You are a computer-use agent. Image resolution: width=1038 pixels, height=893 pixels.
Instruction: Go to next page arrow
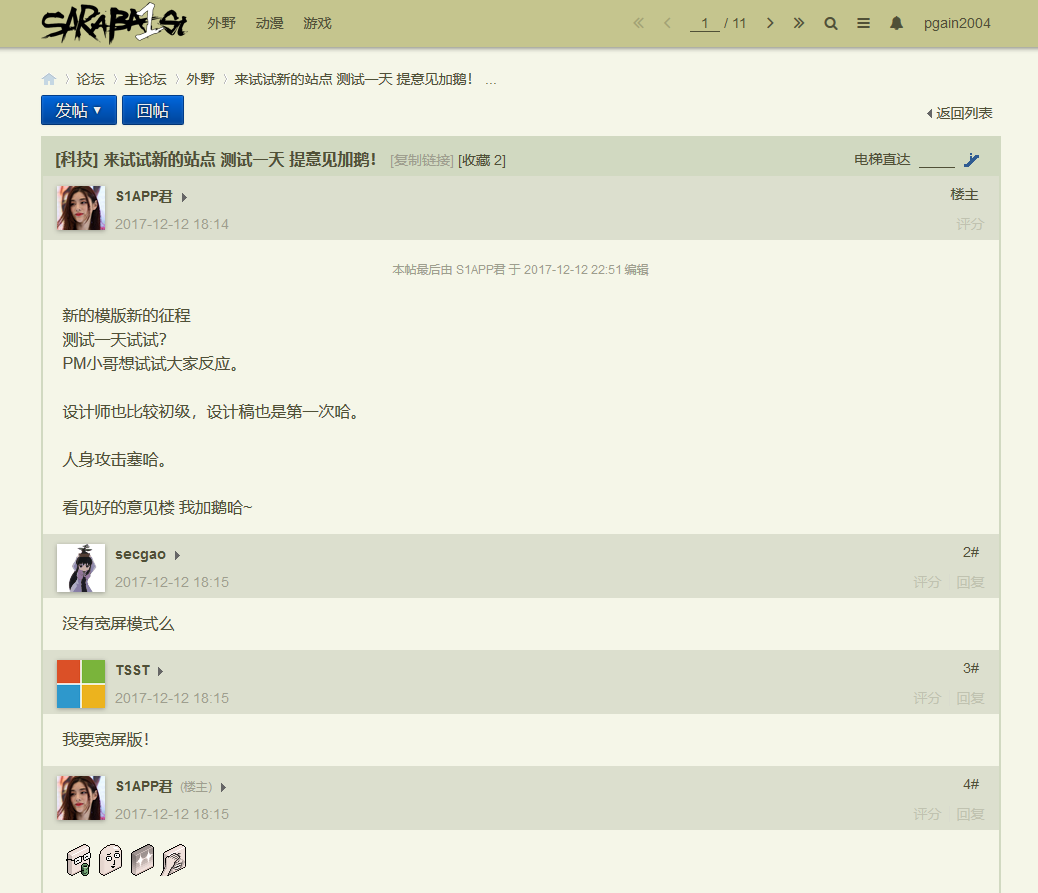tap(769, 23)
